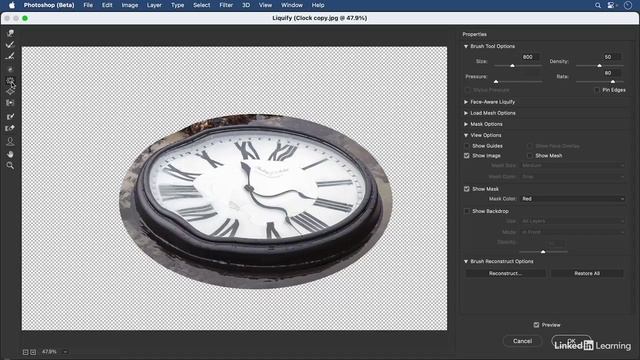This screenshot has height=360, width=640.
Task: Toggle the Pin Edges checkbox
Action: point(597,90)
